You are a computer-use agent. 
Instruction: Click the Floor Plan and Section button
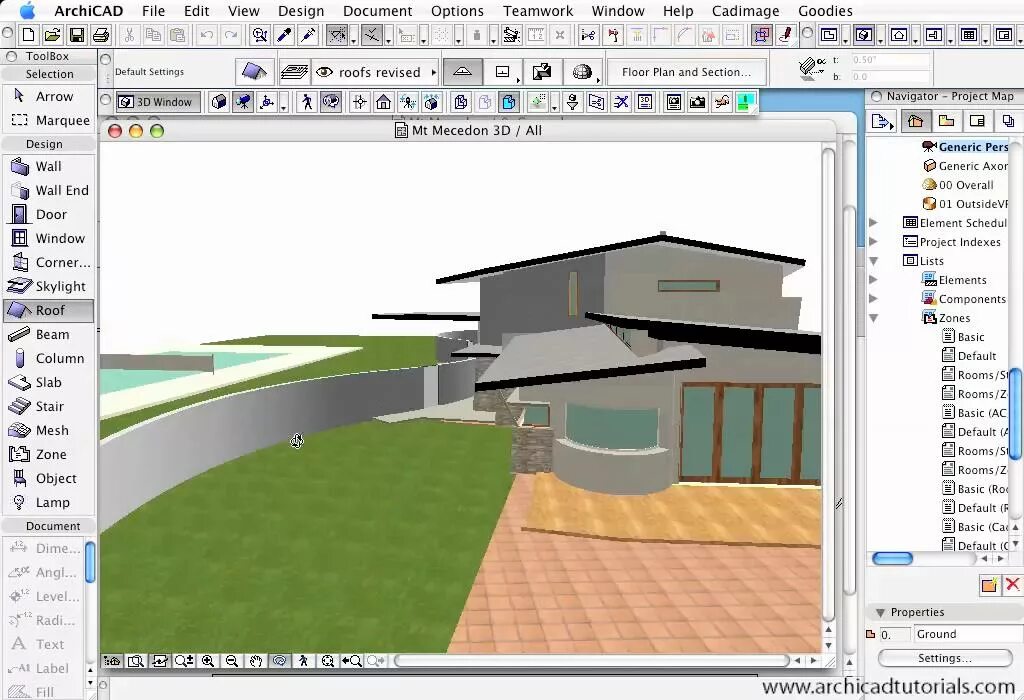686,72
